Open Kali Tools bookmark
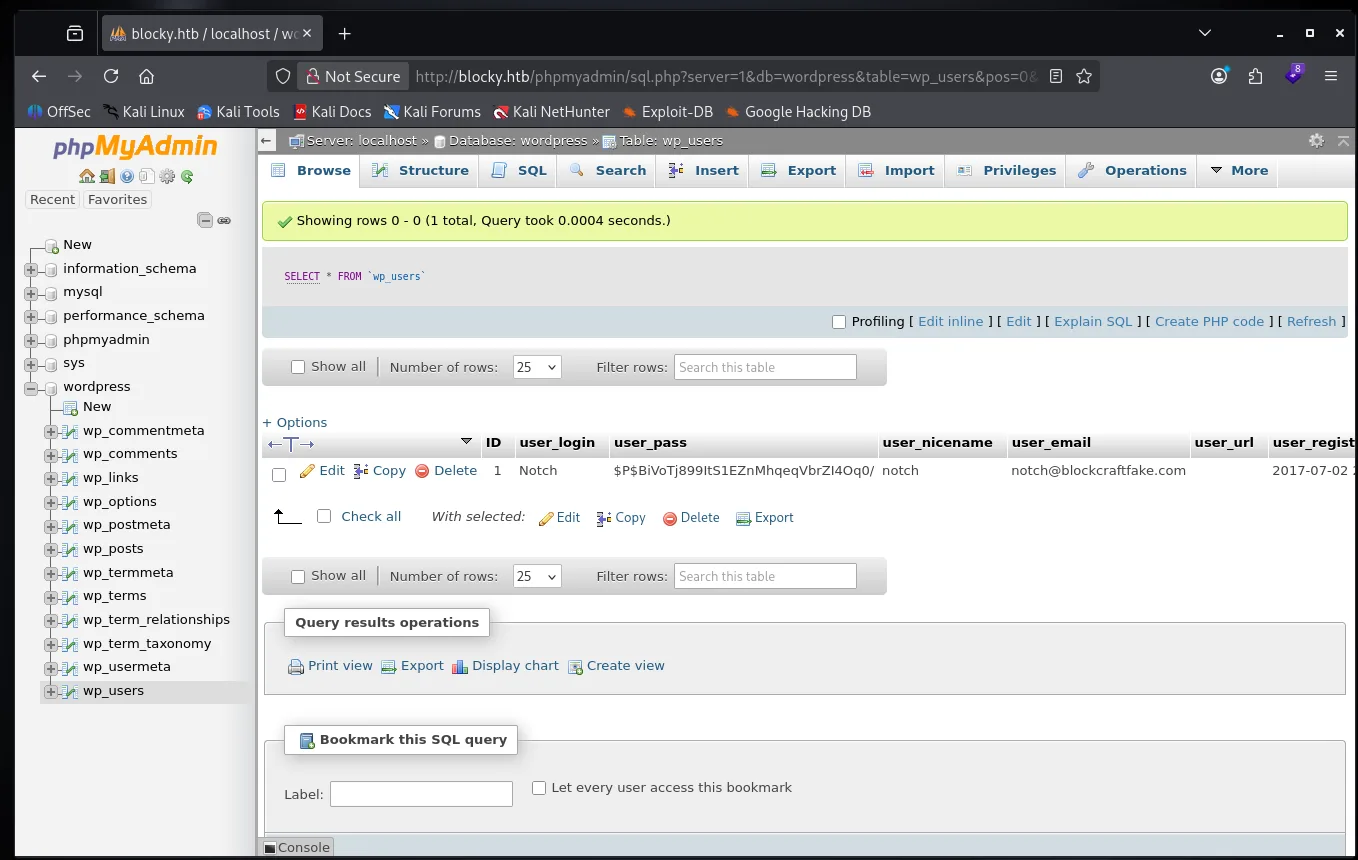 [x=239, y=112]
